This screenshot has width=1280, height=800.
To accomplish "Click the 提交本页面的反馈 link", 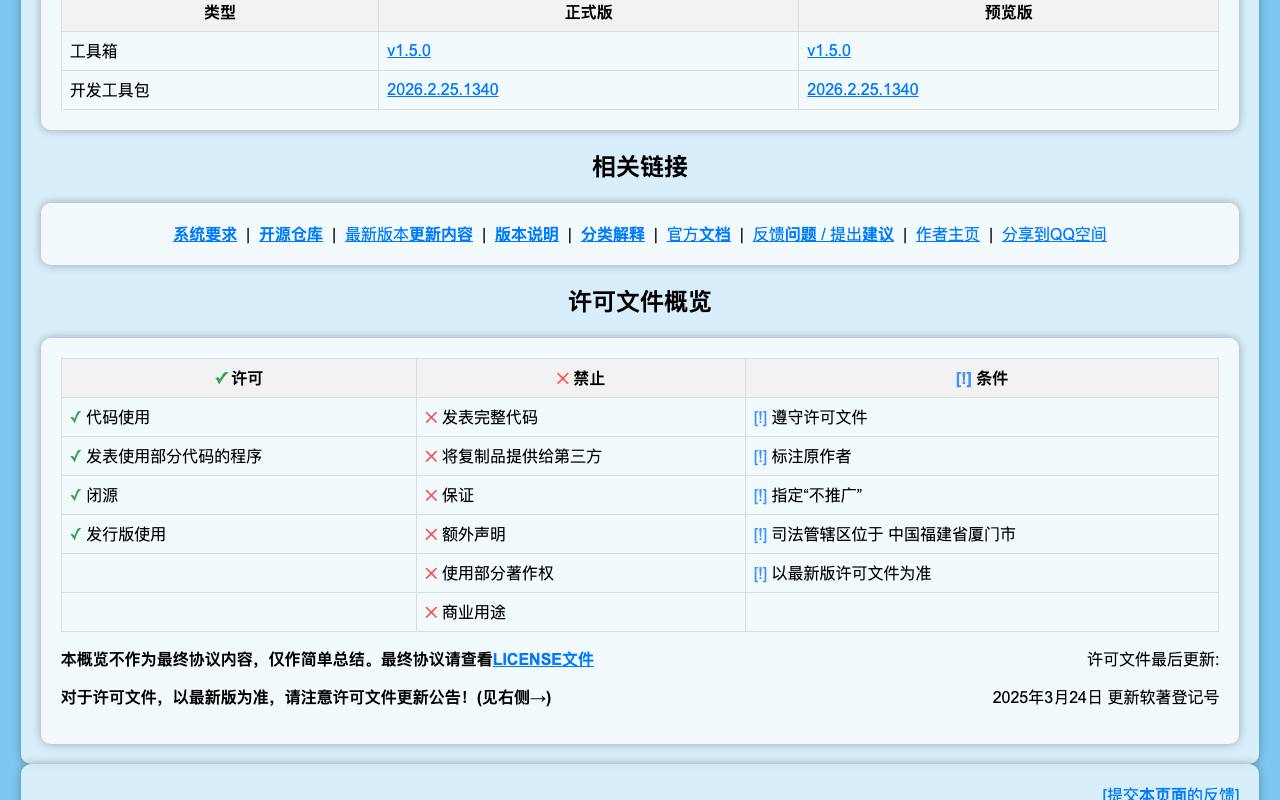I will coord(1171,795).
